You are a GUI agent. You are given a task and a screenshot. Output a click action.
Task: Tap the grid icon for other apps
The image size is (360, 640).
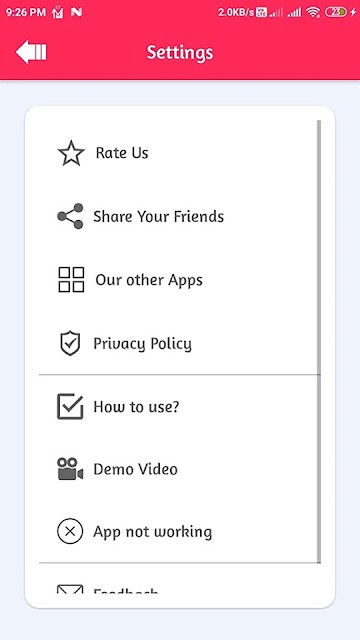71,280
